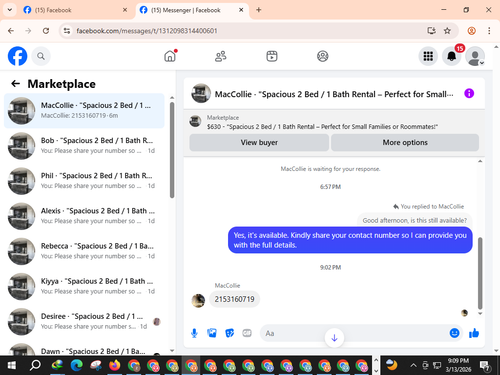Open the Rebecca conversation
500x375 pixels.
pyautogui.click(x=84, y=251)
